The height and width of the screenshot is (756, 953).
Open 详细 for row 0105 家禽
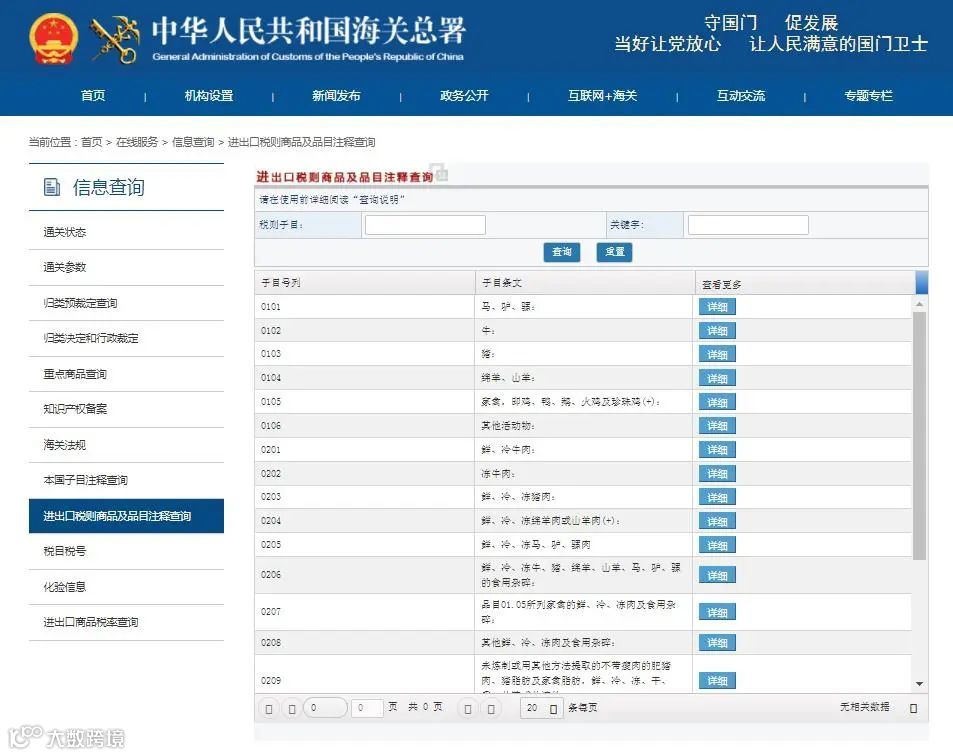pos(717,402)
